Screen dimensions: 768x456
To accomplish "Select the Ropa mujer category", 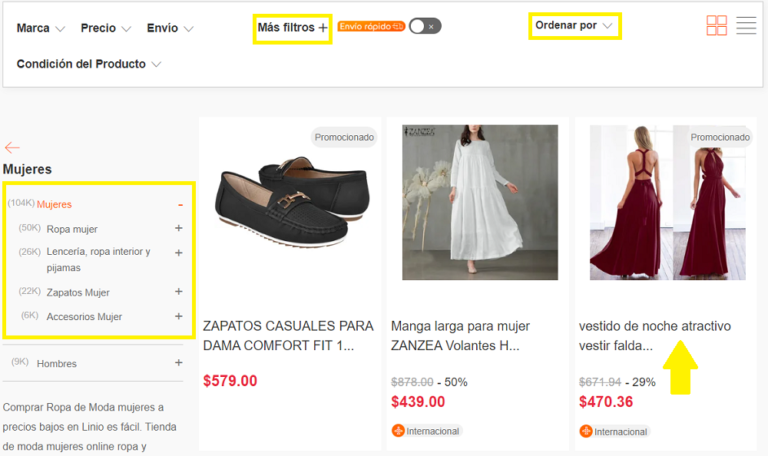I will [x=72, y=229].
